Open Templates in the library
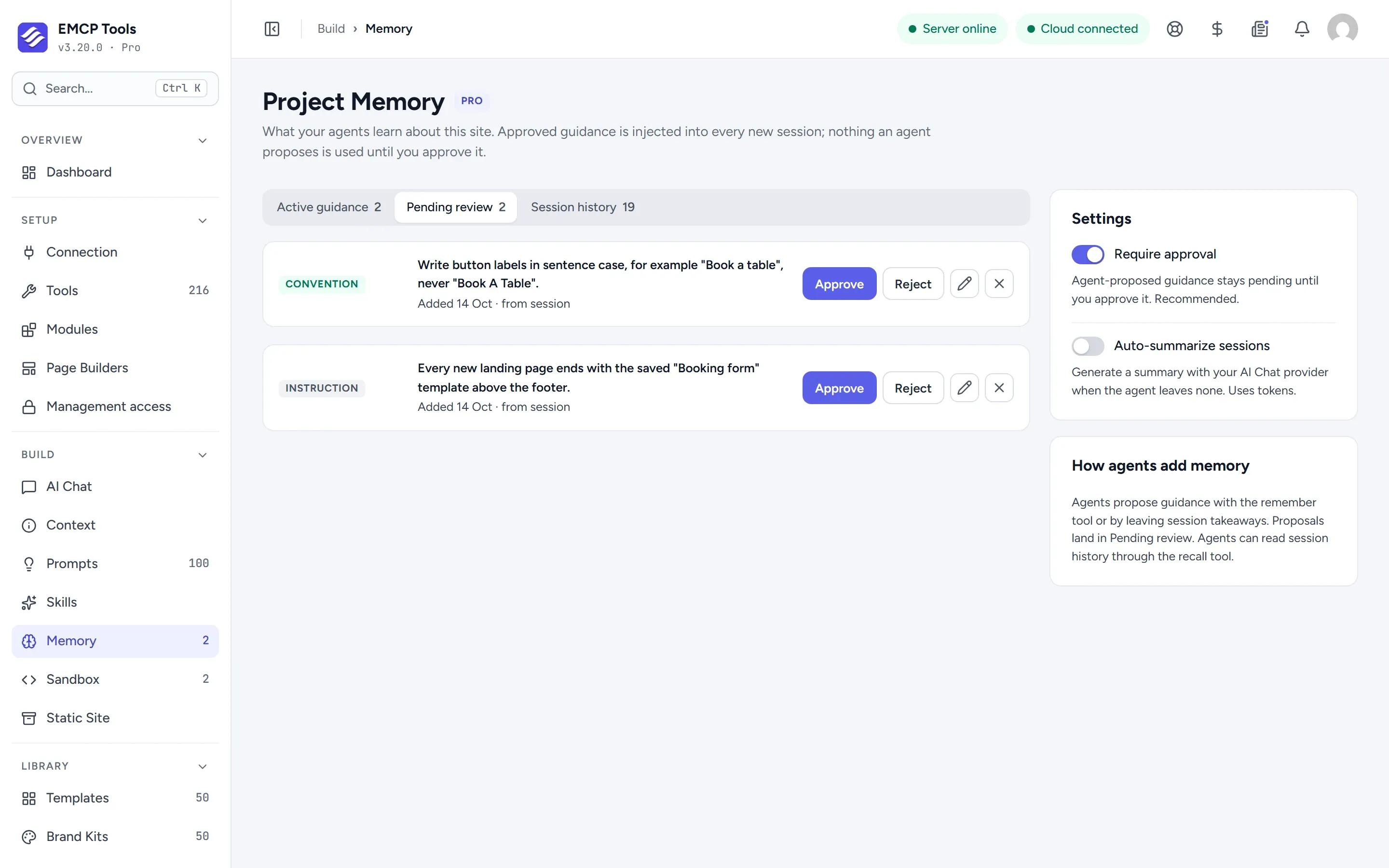The height and width of the screenshot is (868, 1389). 115,798
